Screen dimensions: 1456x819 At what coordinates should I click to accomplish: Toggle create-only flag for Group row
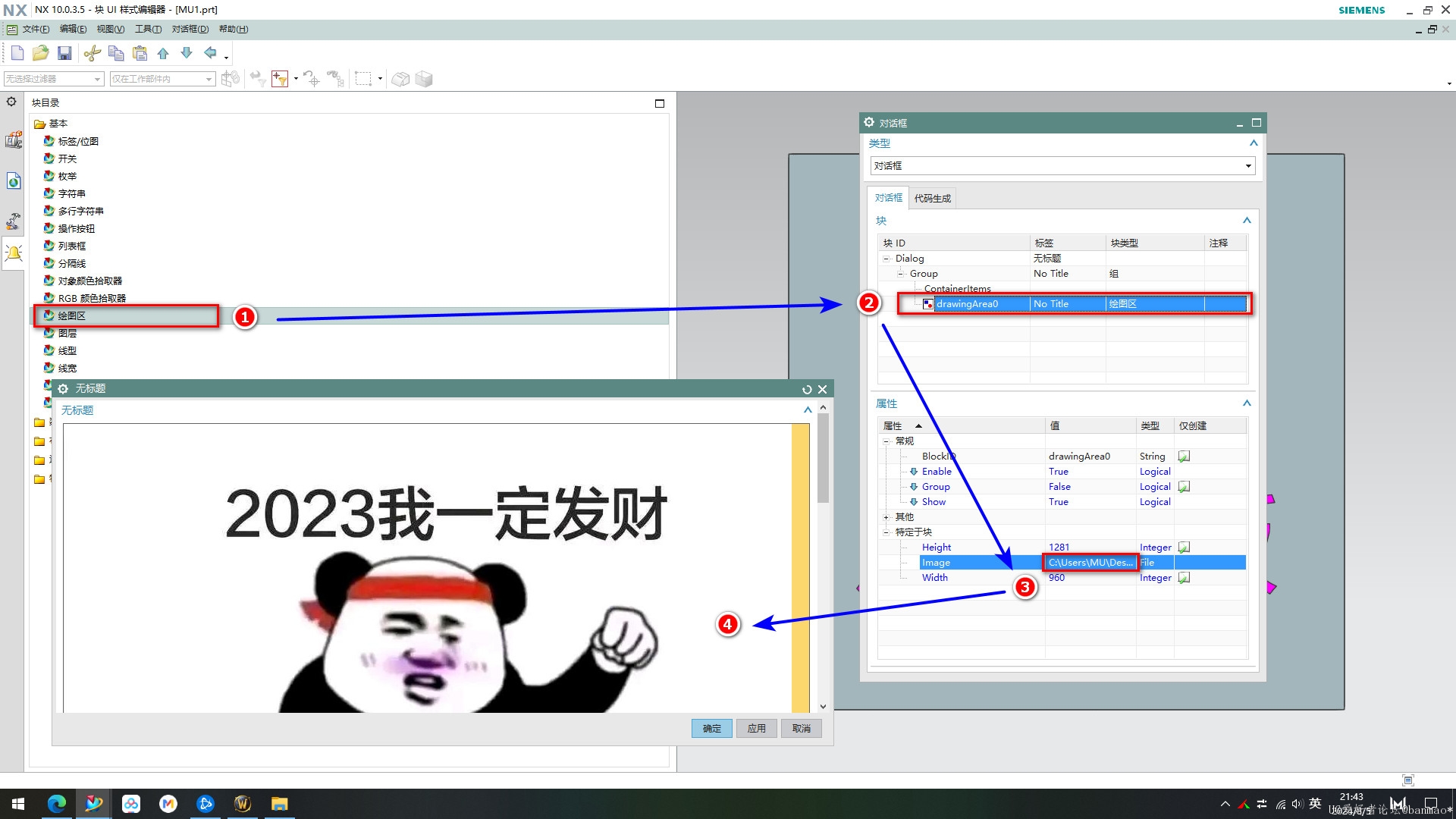click(1184, 487)
